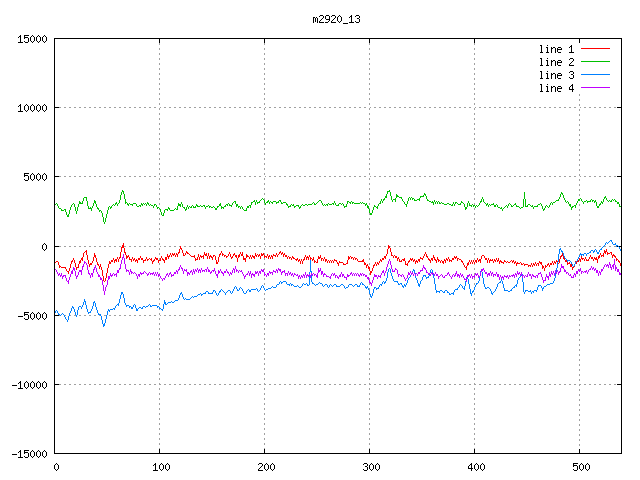Click the 100 x-axis tick label
Viewport: 640px width, 480px height.
tap(160, 467)
